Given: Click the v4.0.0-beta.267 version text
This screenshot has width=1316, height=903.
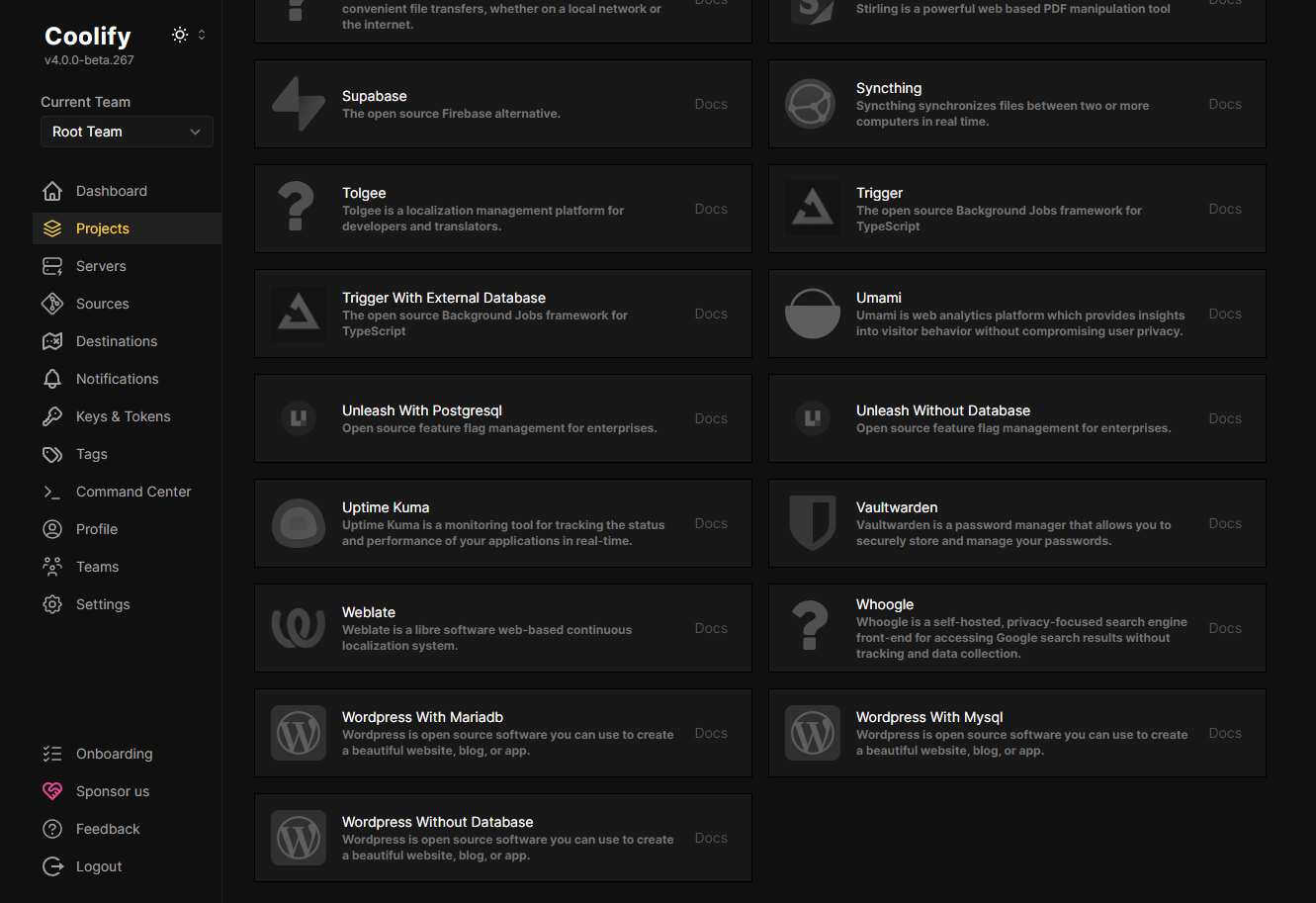Looking at the screenshot, I should [x=89, y=60].
